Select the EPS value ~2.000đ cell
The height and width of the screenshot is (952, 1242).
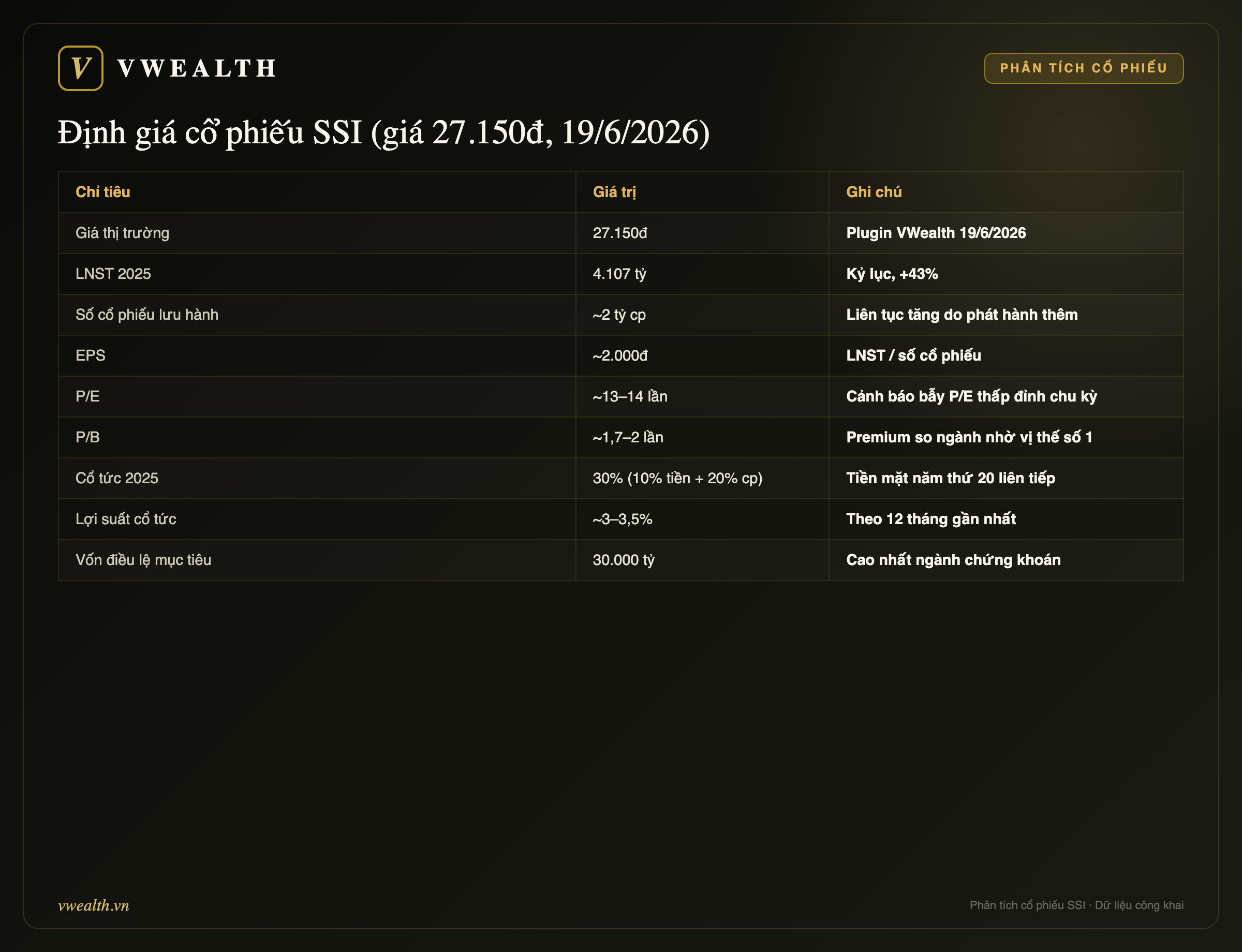pyautogui.click(x=702, y=355)
